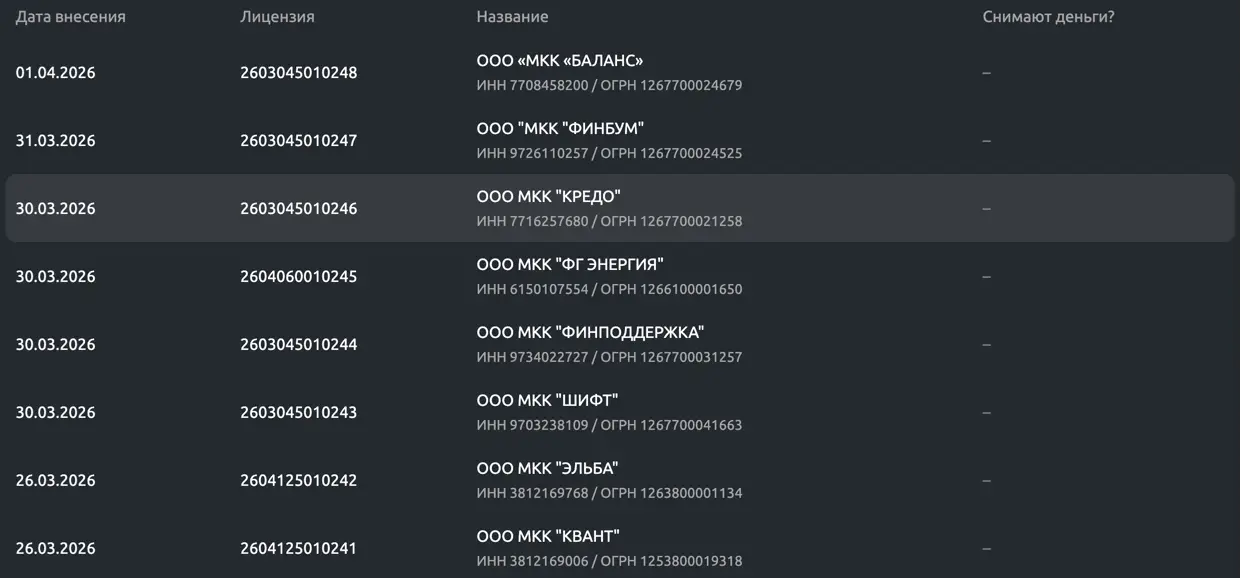Select the "Снимают деньги?" column header

coord(1048,17)
